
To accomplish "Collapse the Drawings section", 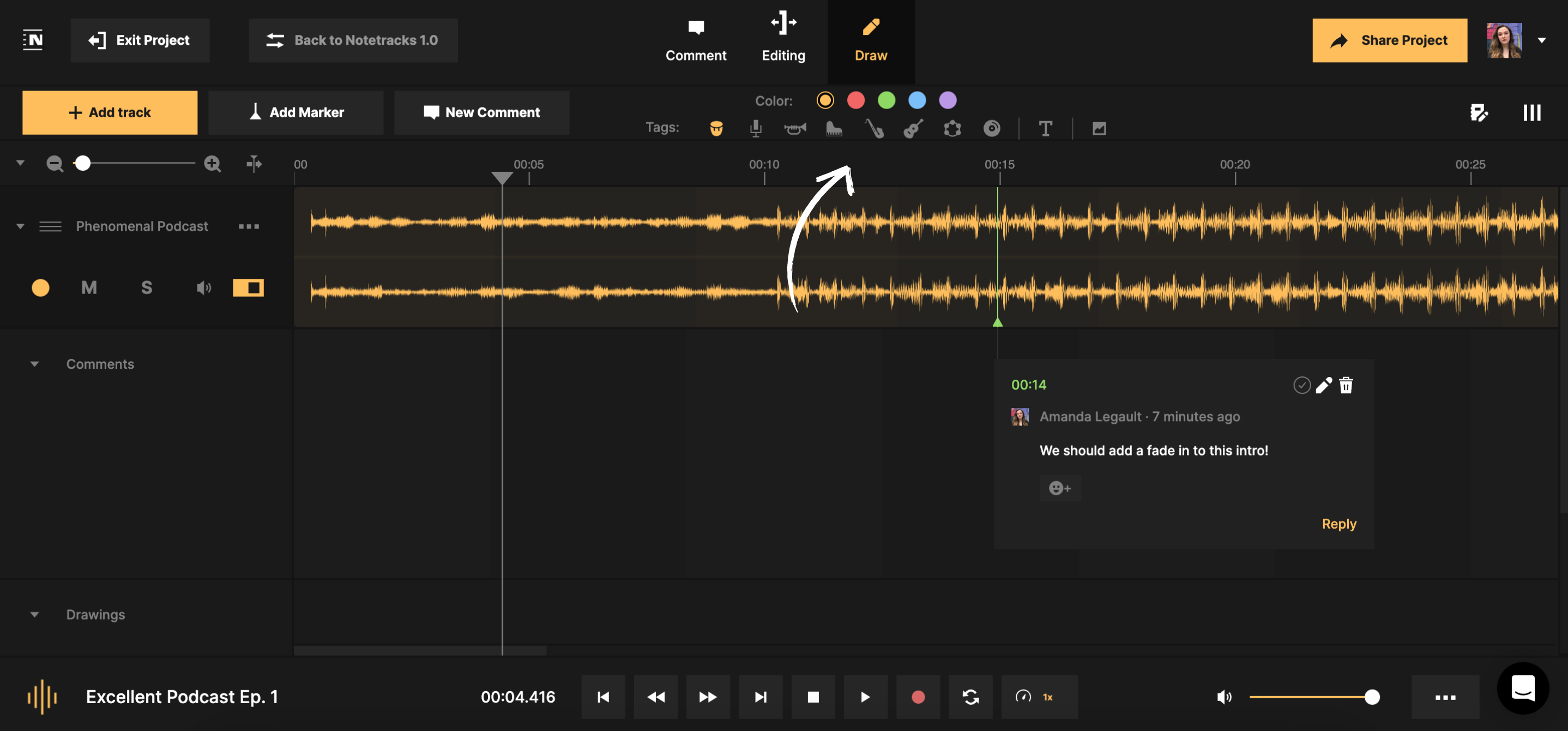I will [35, 614].
